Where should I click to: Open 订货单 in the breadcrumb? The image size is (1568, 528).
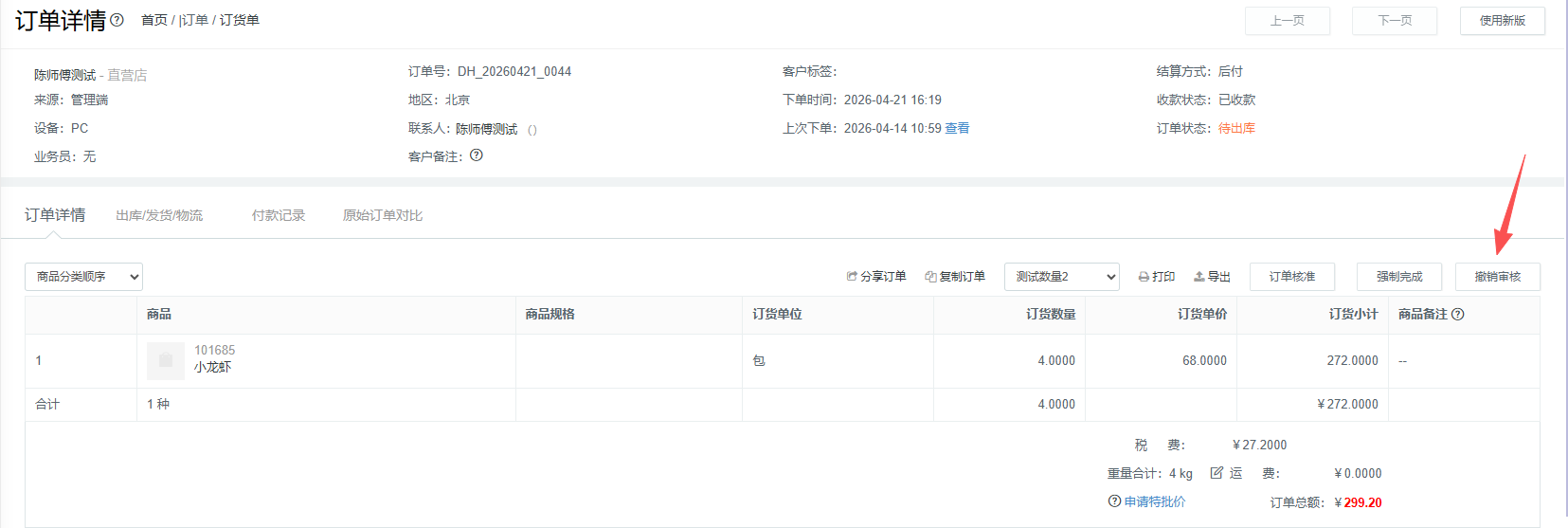tap(240, 20)
